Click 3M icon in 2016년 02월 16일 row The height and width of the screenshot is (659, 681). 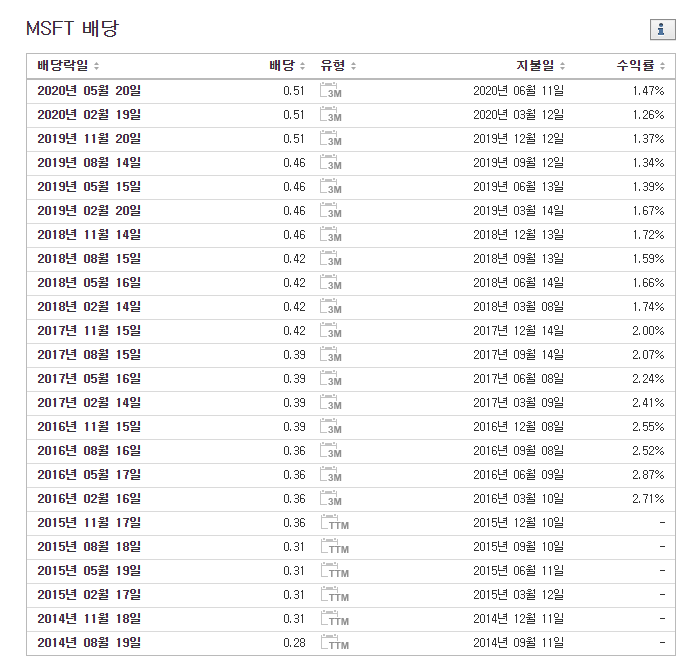point(331,499)
